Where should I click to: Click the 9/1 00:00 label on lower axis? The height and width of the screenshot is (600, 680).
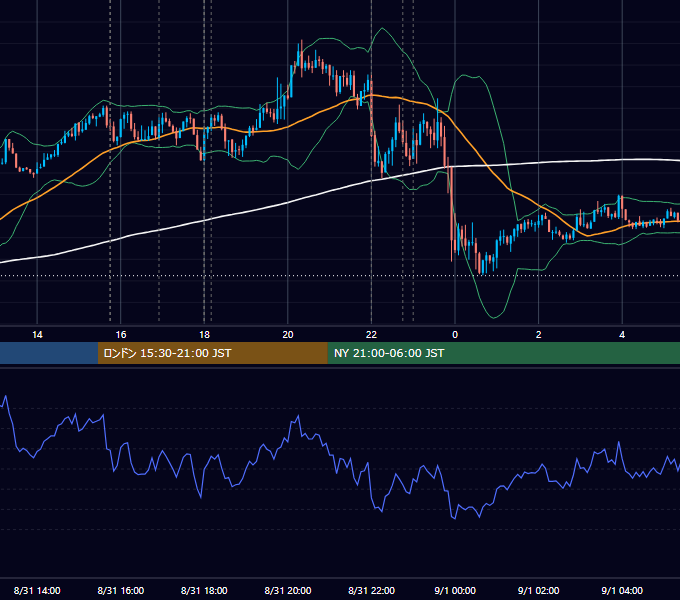coord(455,590)
